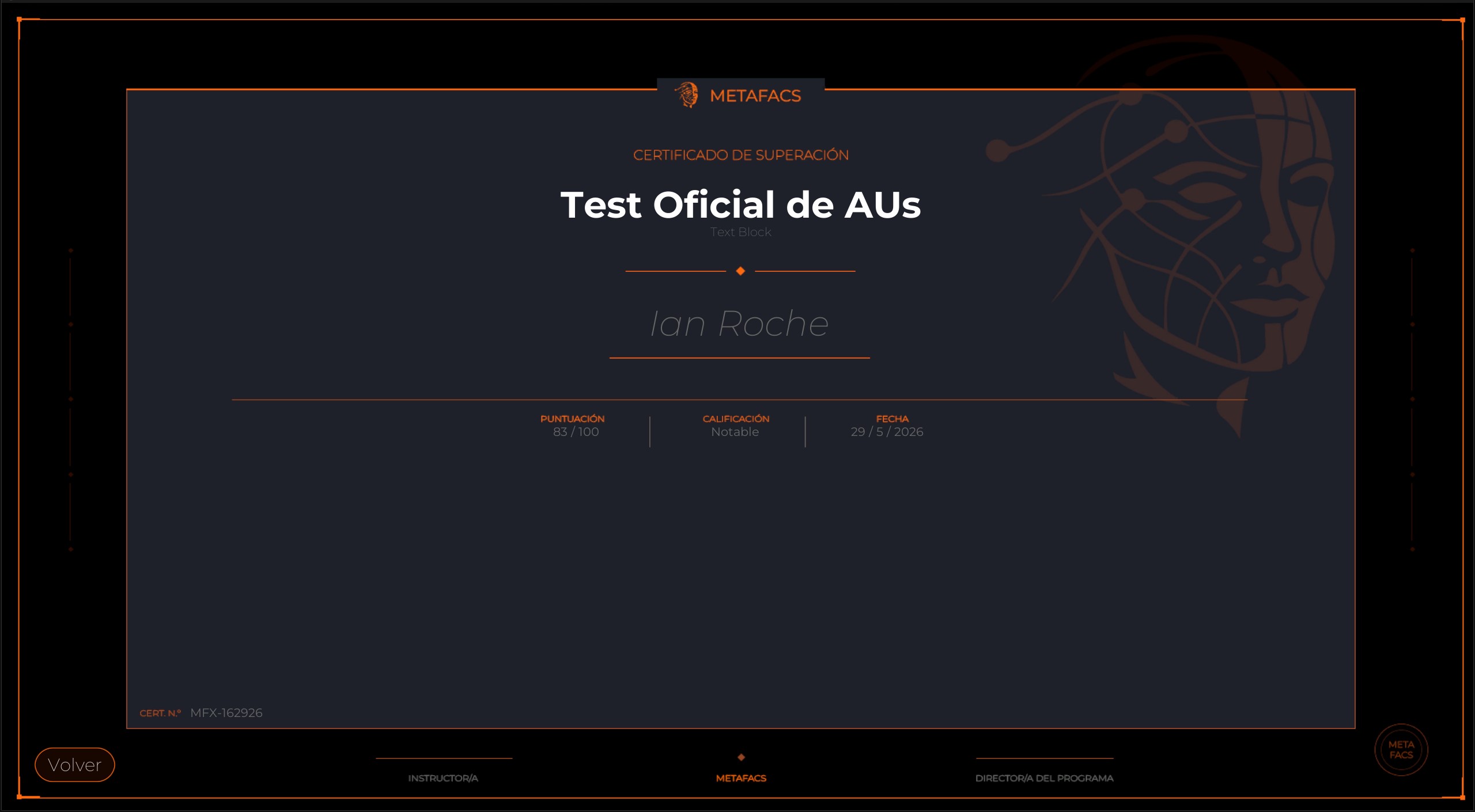The image size is (1475, 812).
Task: Click the score value '83 / 100'
Action: click(x=576, y=432)
